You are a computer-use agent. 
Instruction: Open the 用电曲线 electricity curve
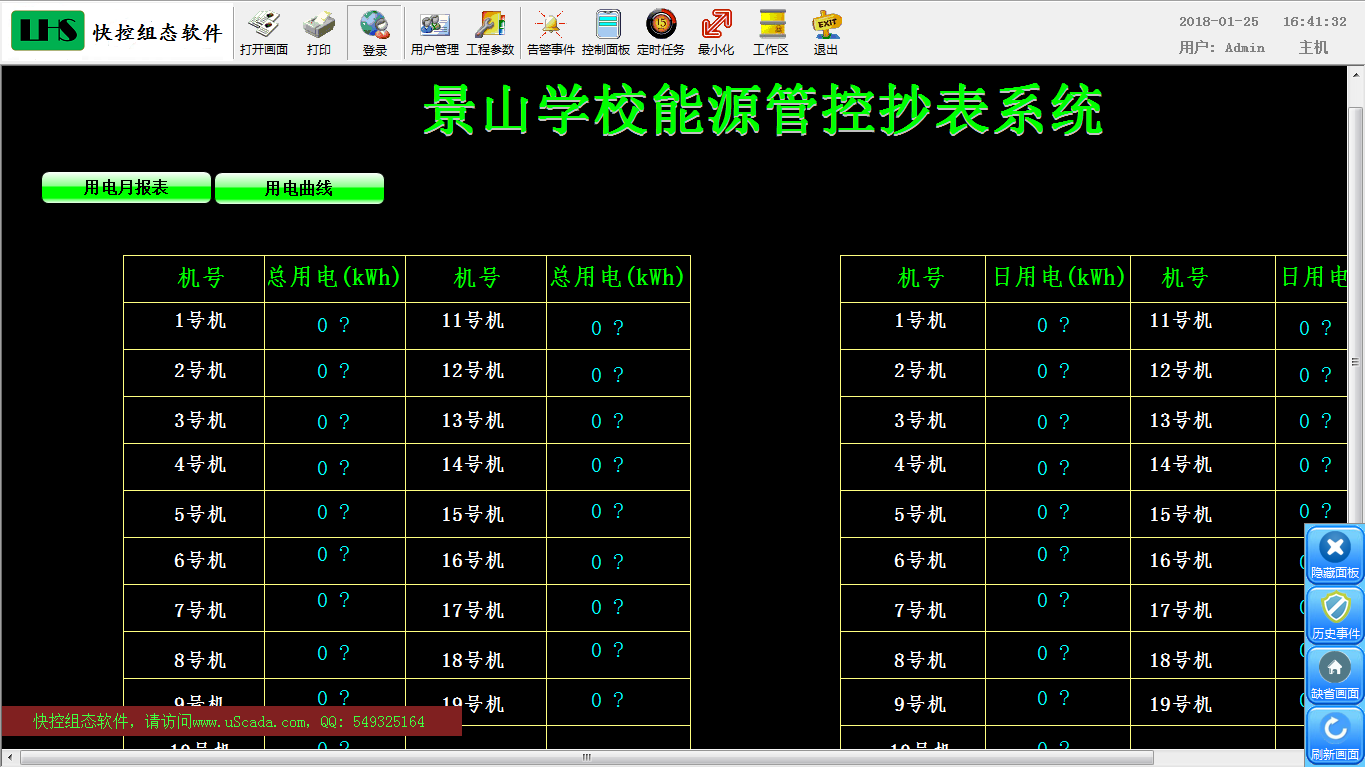pyautogui.click(x=299, y=188)
